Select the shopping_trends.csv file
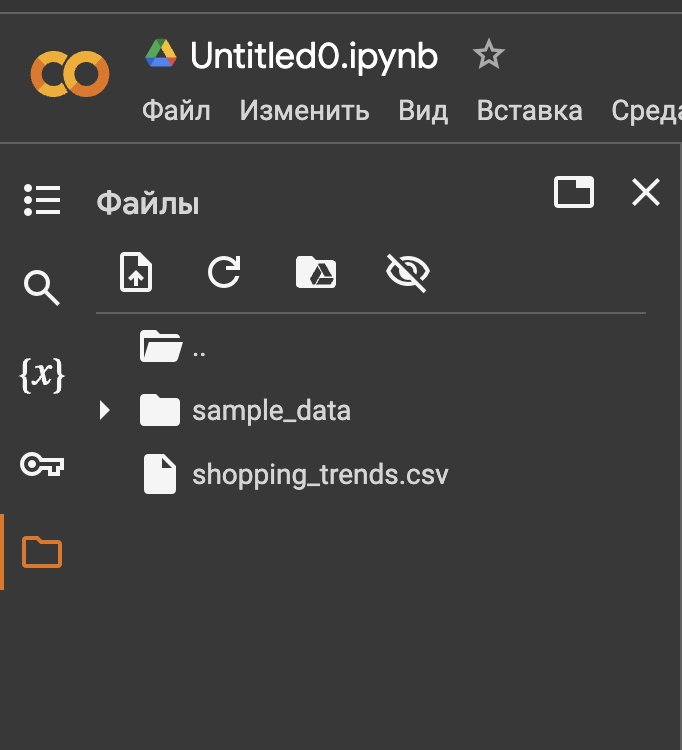The width and height of the screenshot is (682, 750). pyautogui.click(x=319, y=474)
